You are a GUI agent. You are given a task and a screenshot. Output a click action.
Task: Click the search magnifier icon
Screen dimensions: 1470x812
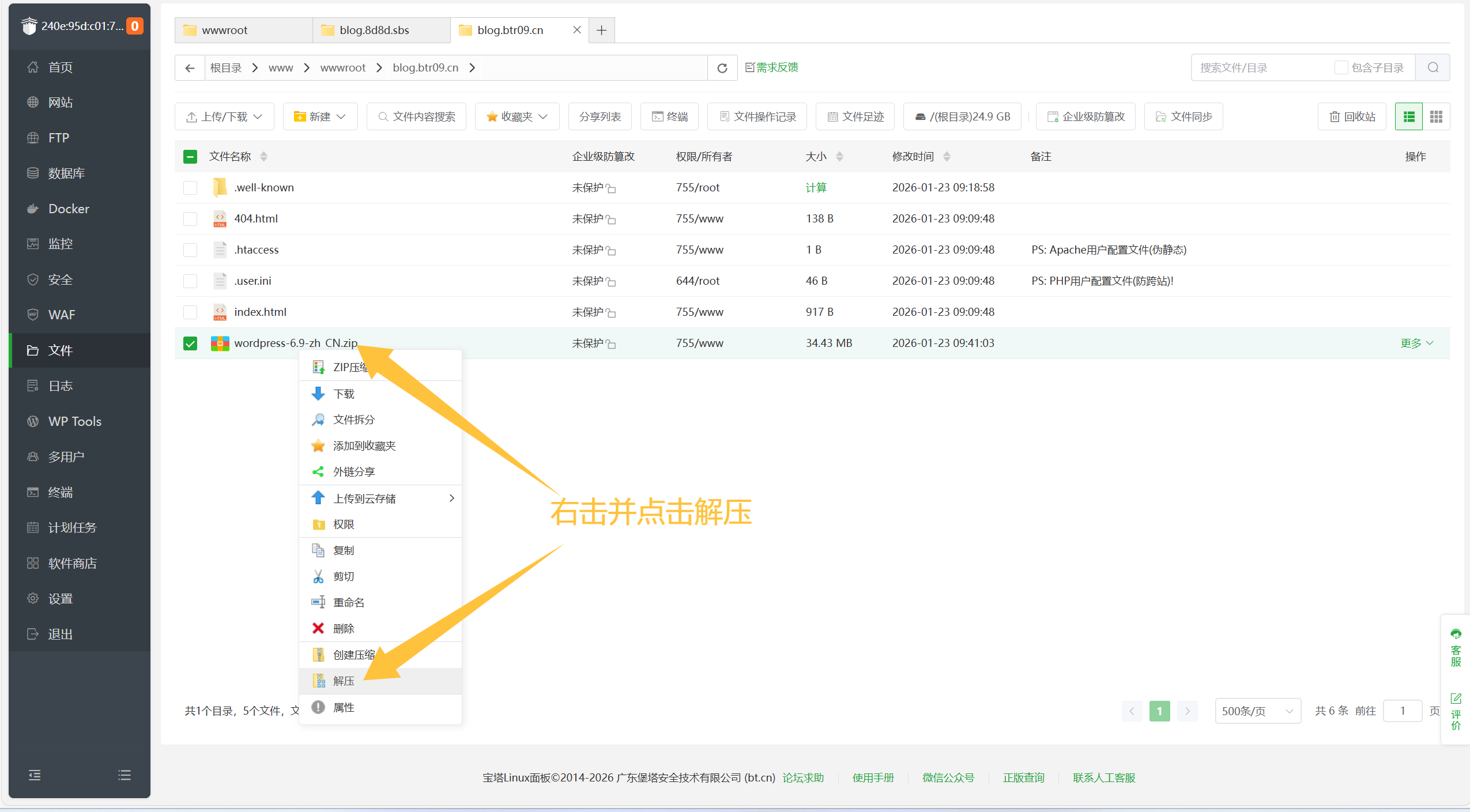tap(1434, 67)
